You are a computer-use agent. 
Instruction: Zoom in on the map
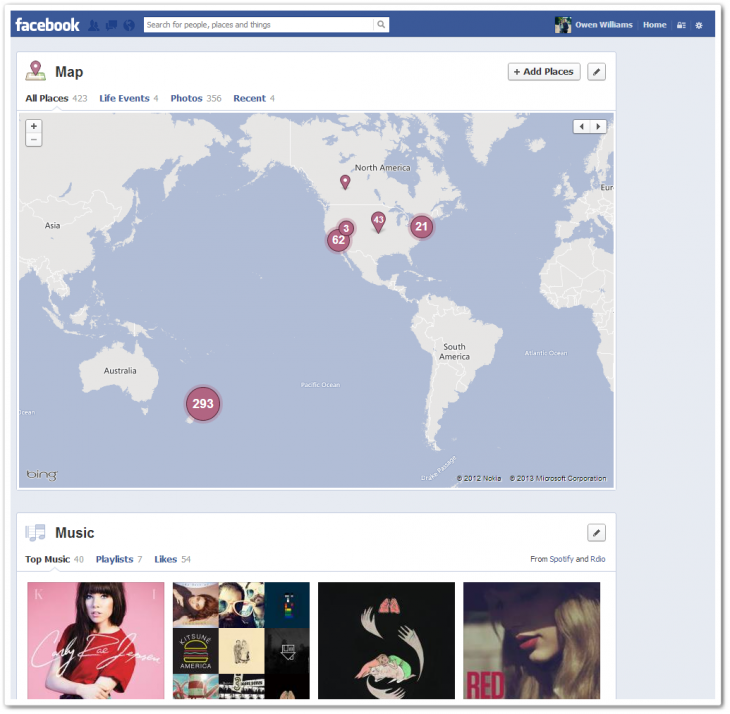pos(34,126)
